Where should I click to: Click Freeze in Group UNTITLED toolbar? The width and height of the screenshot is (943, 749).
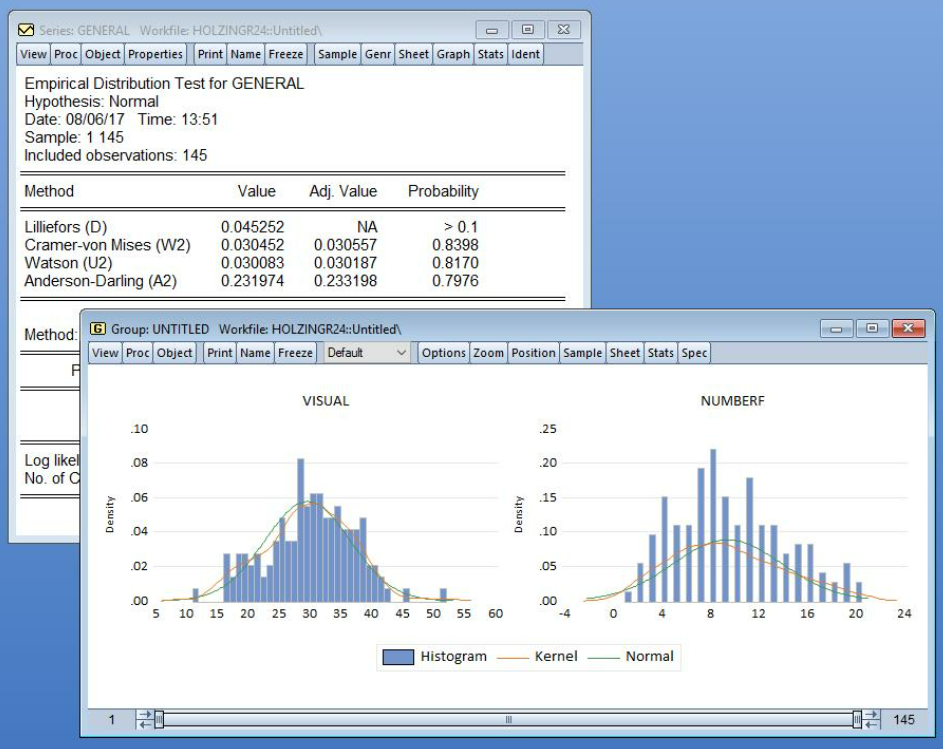click(295, 353)
